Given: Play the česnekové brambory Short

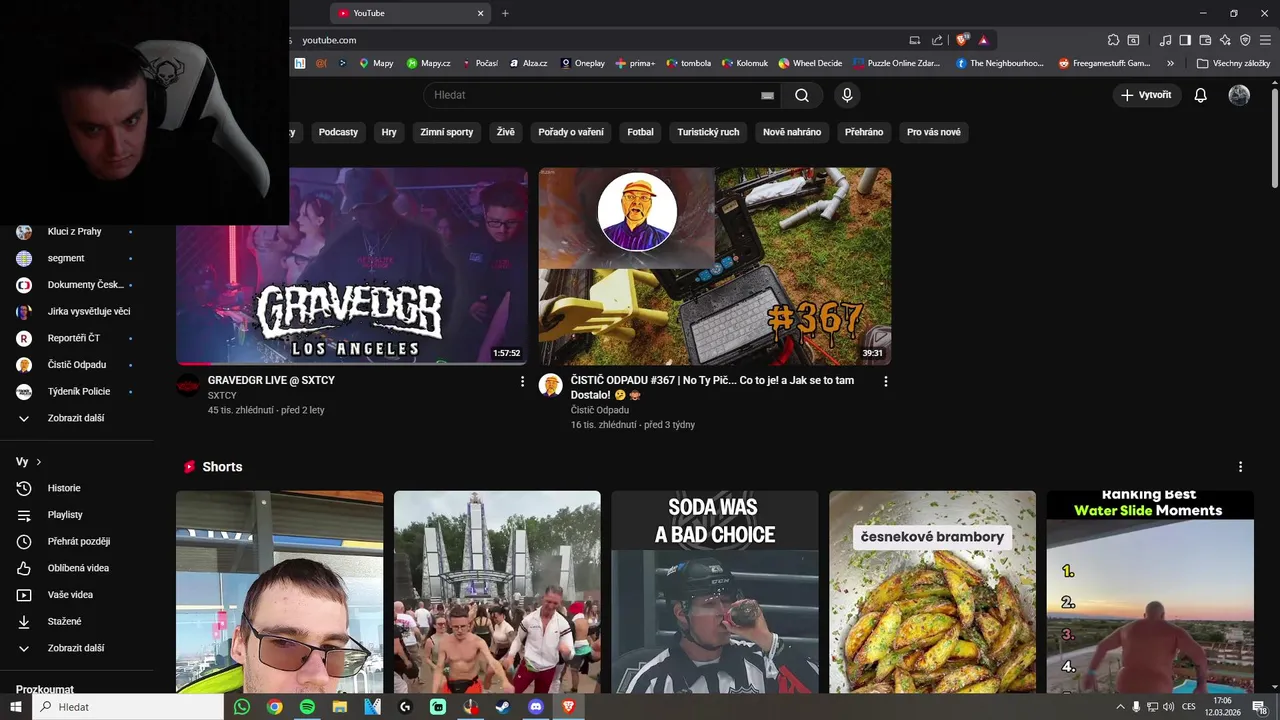Looking at the screenshot, I should (932, 592).
